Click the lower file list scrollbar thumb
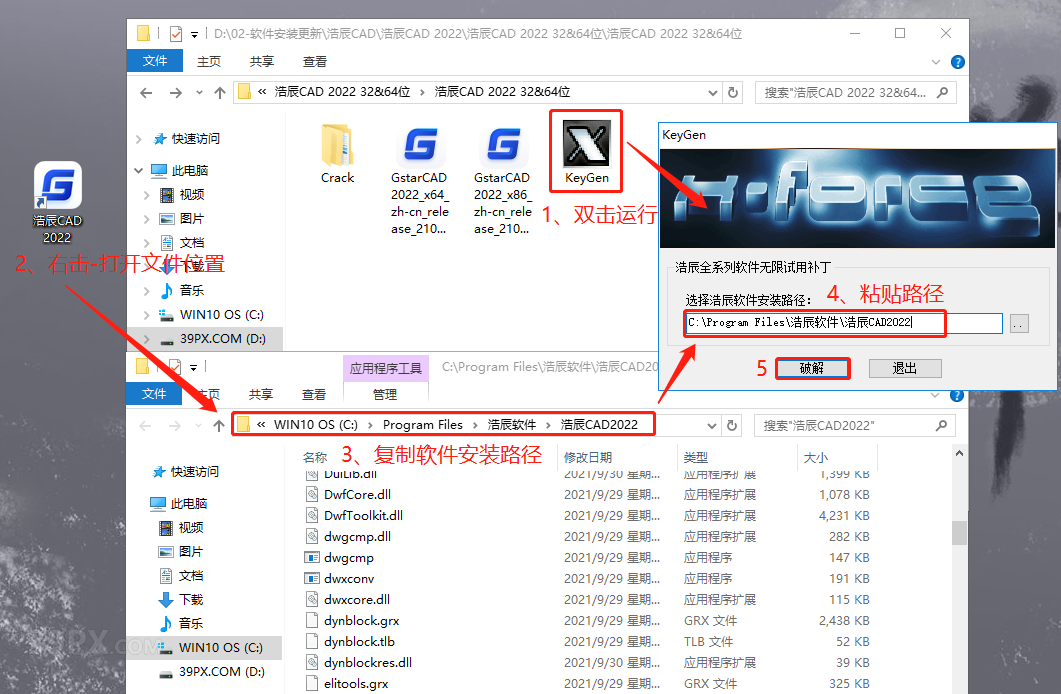This screenshot has width=1061, height=694. 960,533
